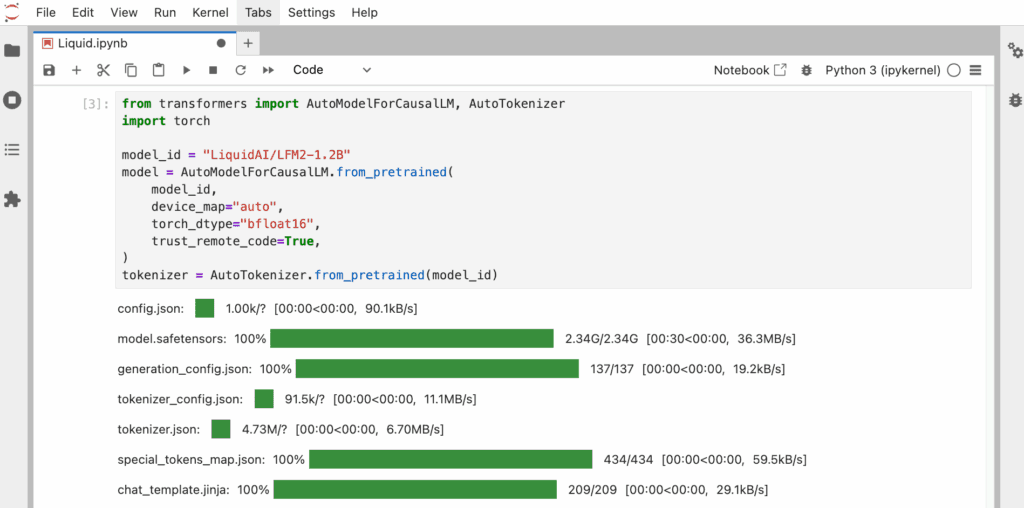
Task: Select the Liquid.ipynb tab
Action: click(x=134, y=43)
